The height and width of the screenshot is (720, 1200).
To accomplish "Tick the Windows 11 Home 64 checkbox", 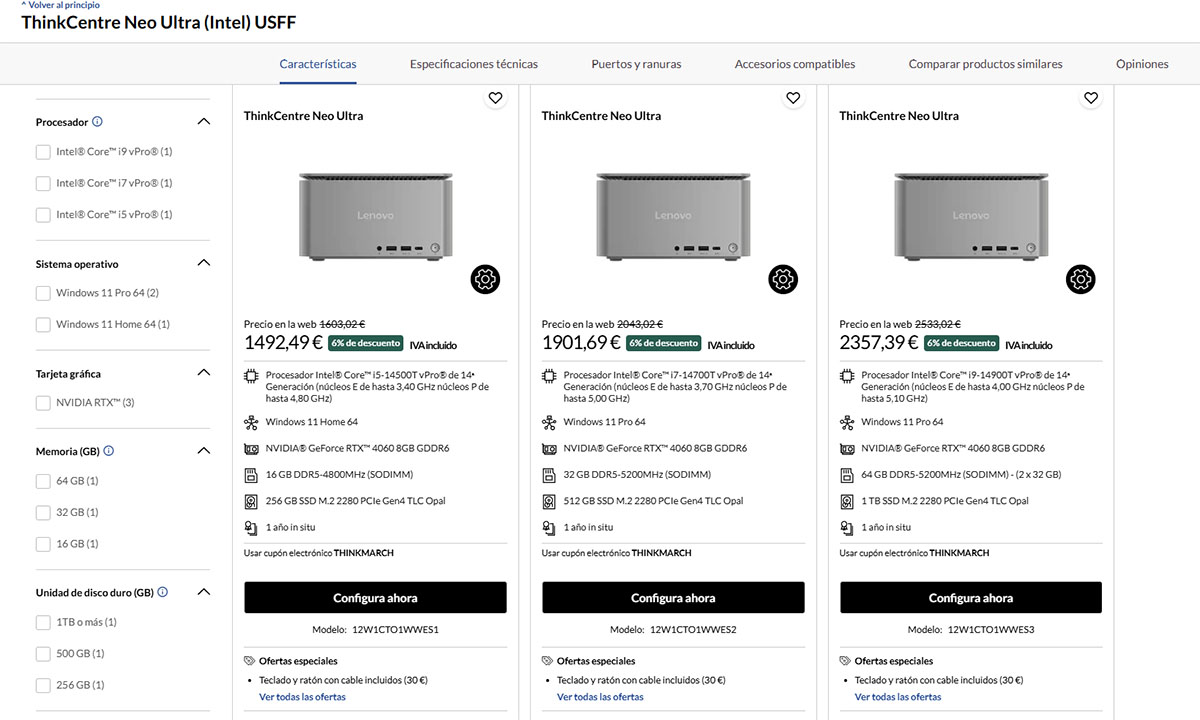I will pyautogui.click(x=43, y=324).
